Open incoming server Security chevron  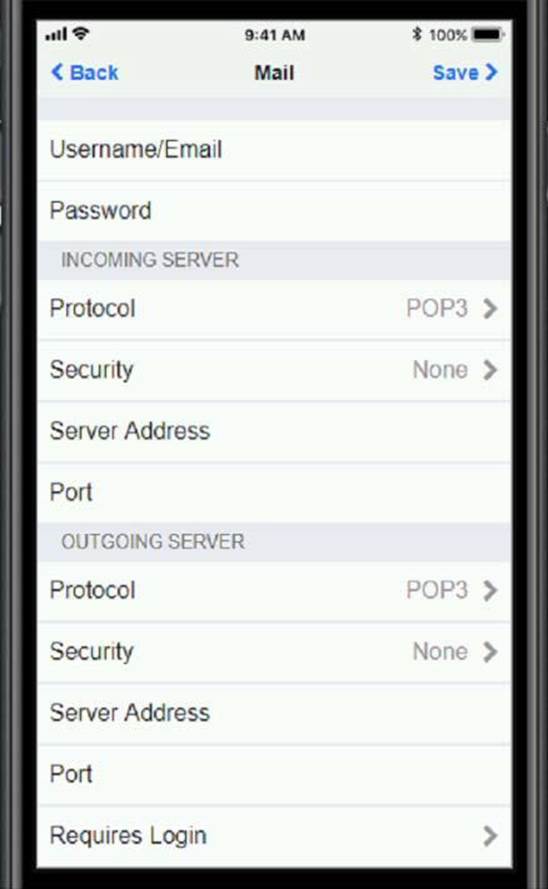490,370
